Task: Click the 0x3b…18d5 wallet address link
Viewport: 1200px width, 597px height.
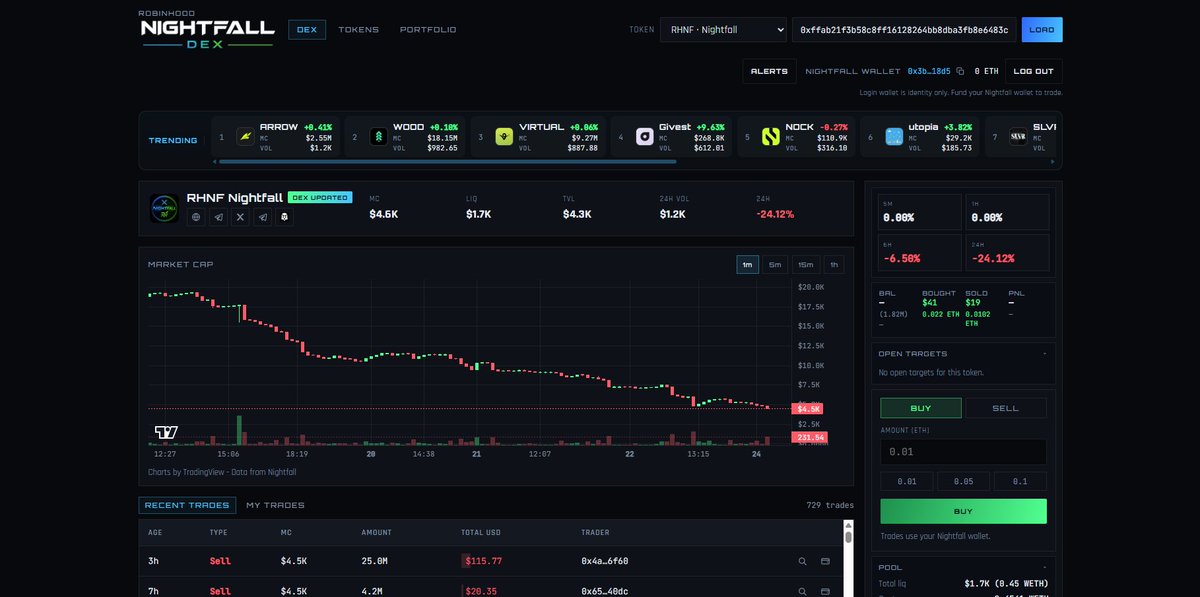Action: 929,71
